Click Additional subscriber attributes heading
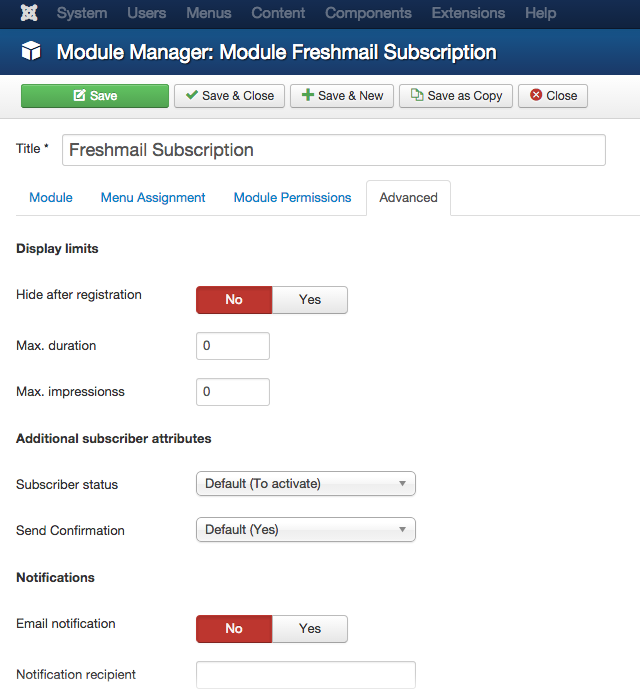This screenshot has height=694, width=640. (x=114, y=439)
